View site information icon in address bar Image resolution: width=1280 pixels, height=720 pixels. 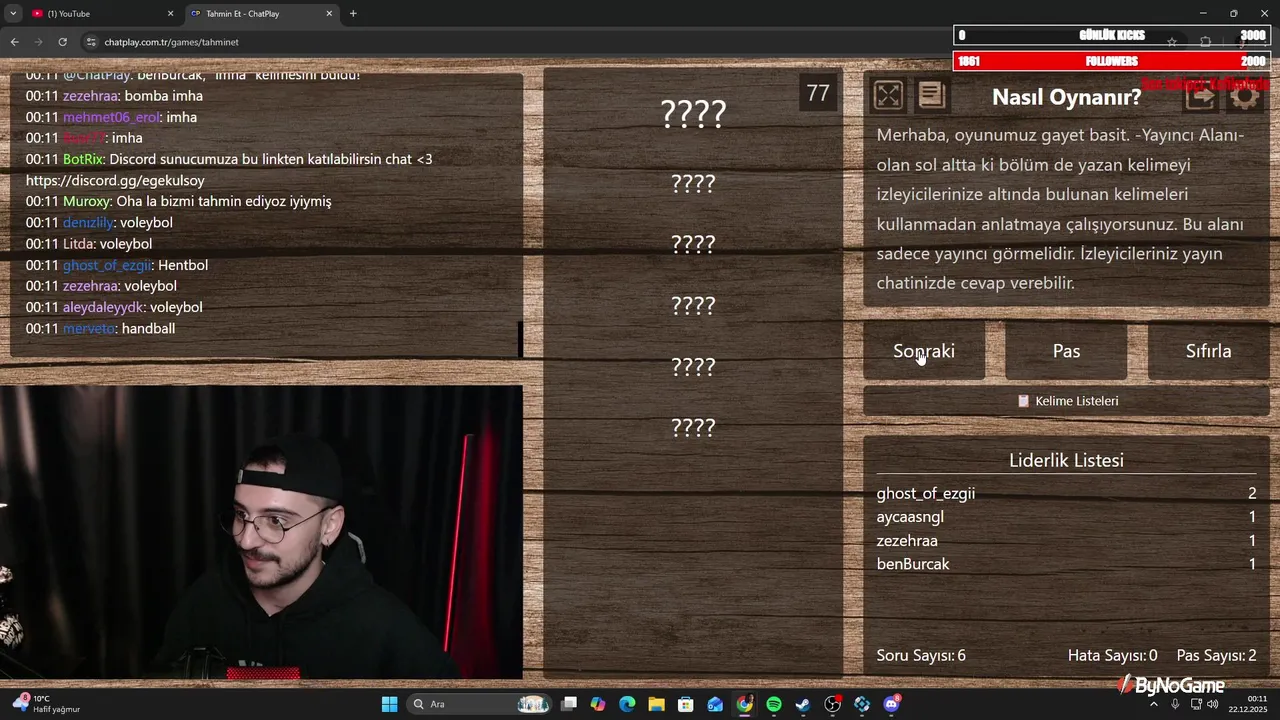pyautogui.click(x=91, y=42)
